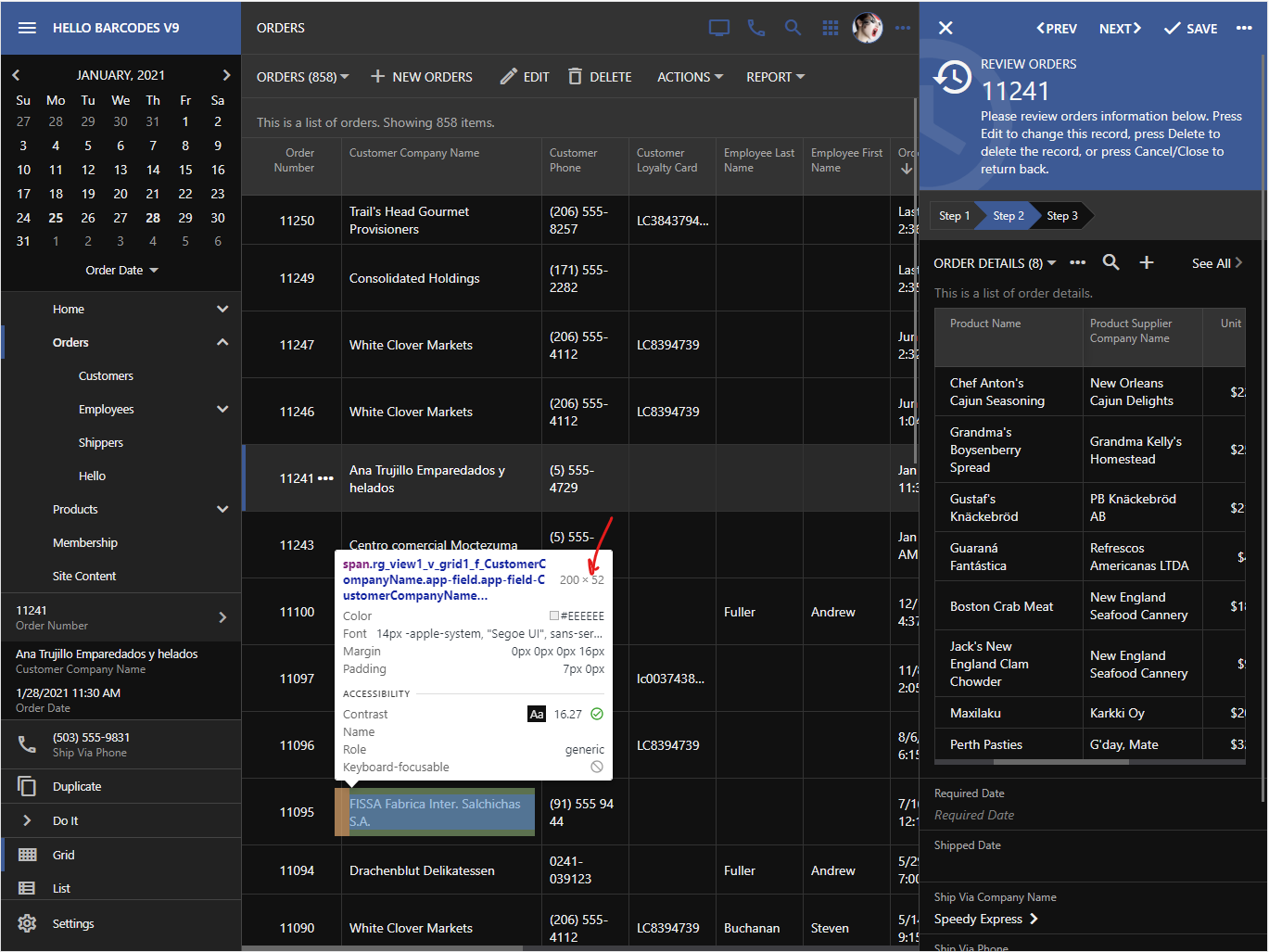Add a new order detail with plus icon
This screenshot has width=1269, height=952.
coord(1147,263)
